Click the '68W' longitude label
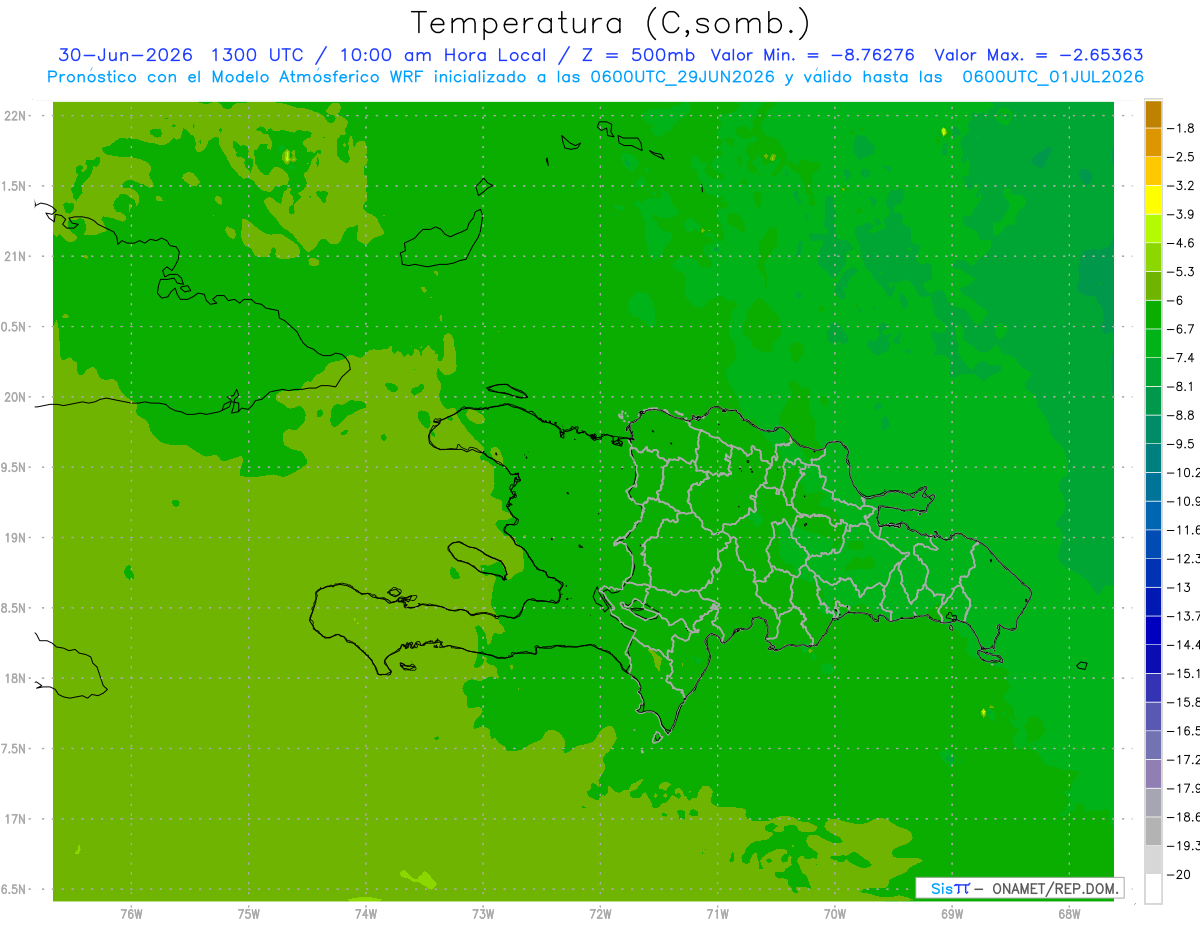The image size is (1200, 927). tap(1068, 913)
